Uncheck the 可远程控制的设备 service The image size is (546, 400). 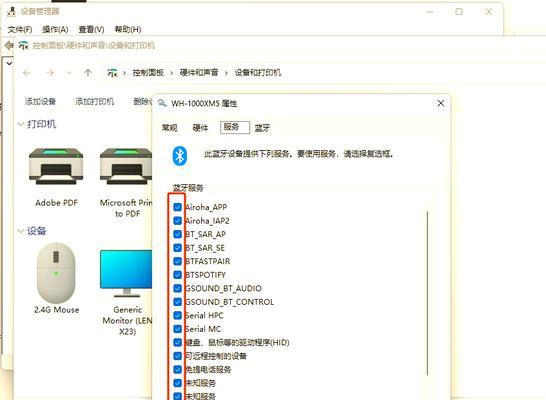[178, 356]
